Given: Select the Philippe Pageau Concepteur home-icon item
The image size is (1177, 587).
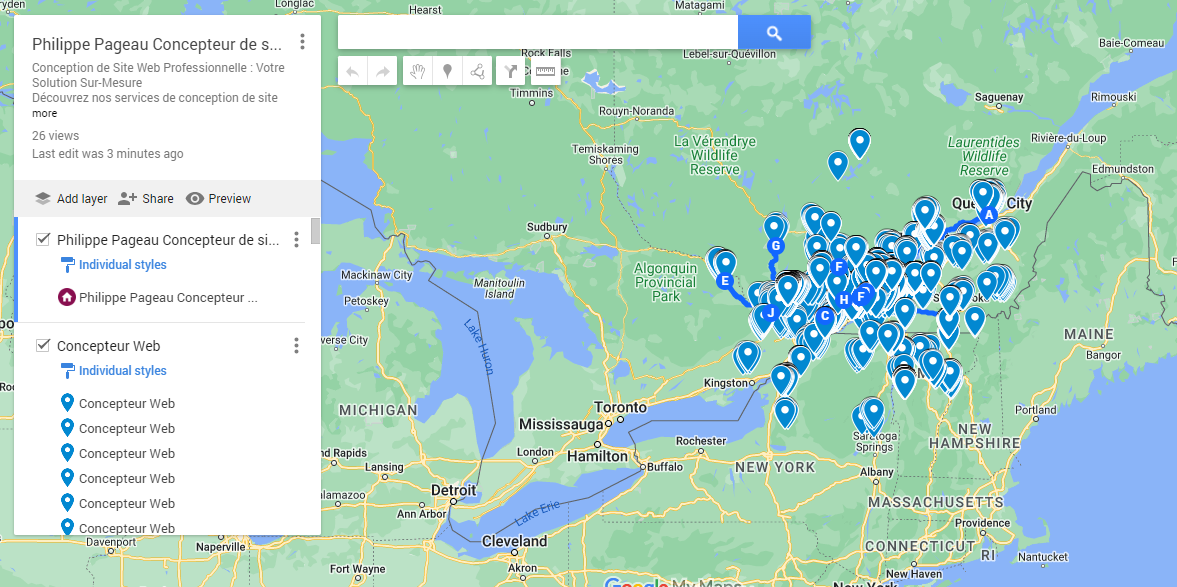Looking at the screenshot, I should tap(158, 297).
